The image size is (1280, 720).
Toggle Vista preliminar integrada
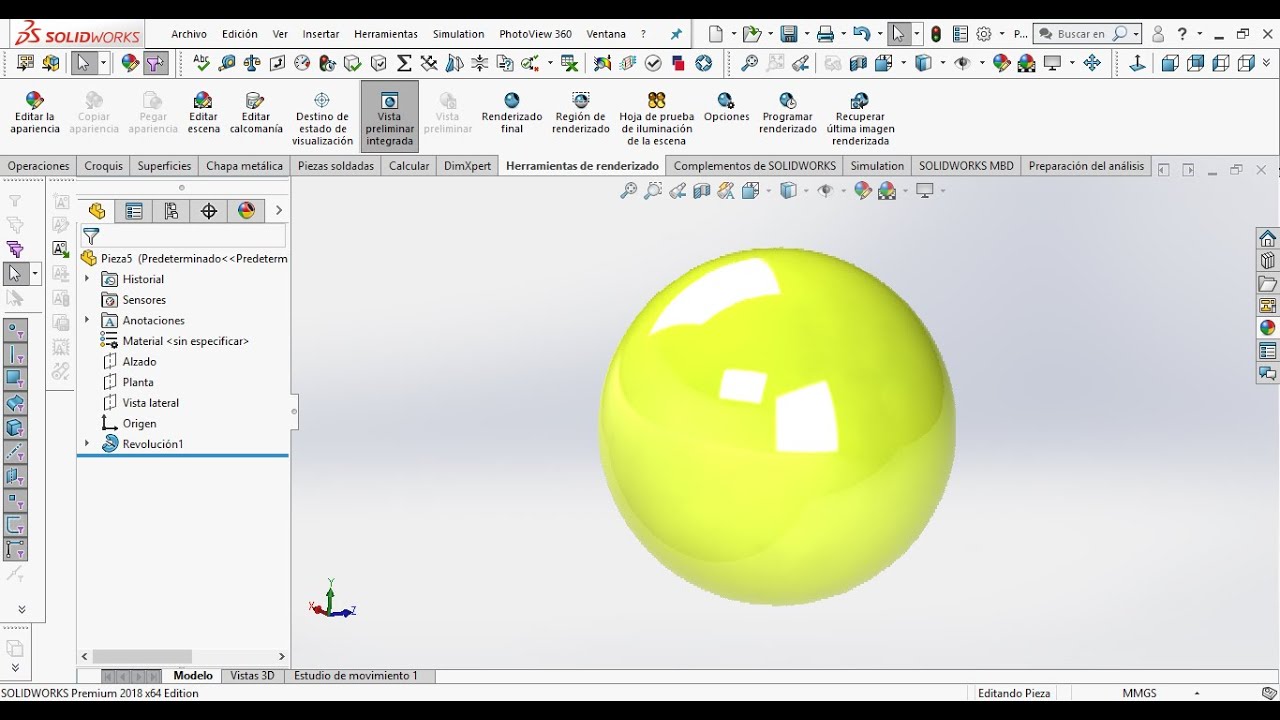coord(389,119)
